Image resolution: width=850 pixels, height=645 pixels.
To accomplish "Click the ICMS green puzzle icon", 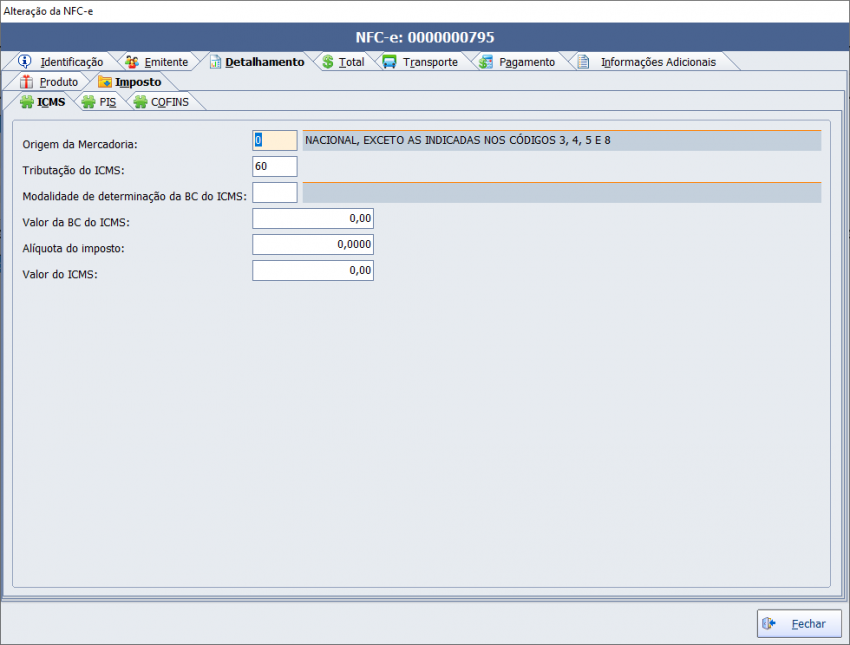I will click(x=27, y=102).
